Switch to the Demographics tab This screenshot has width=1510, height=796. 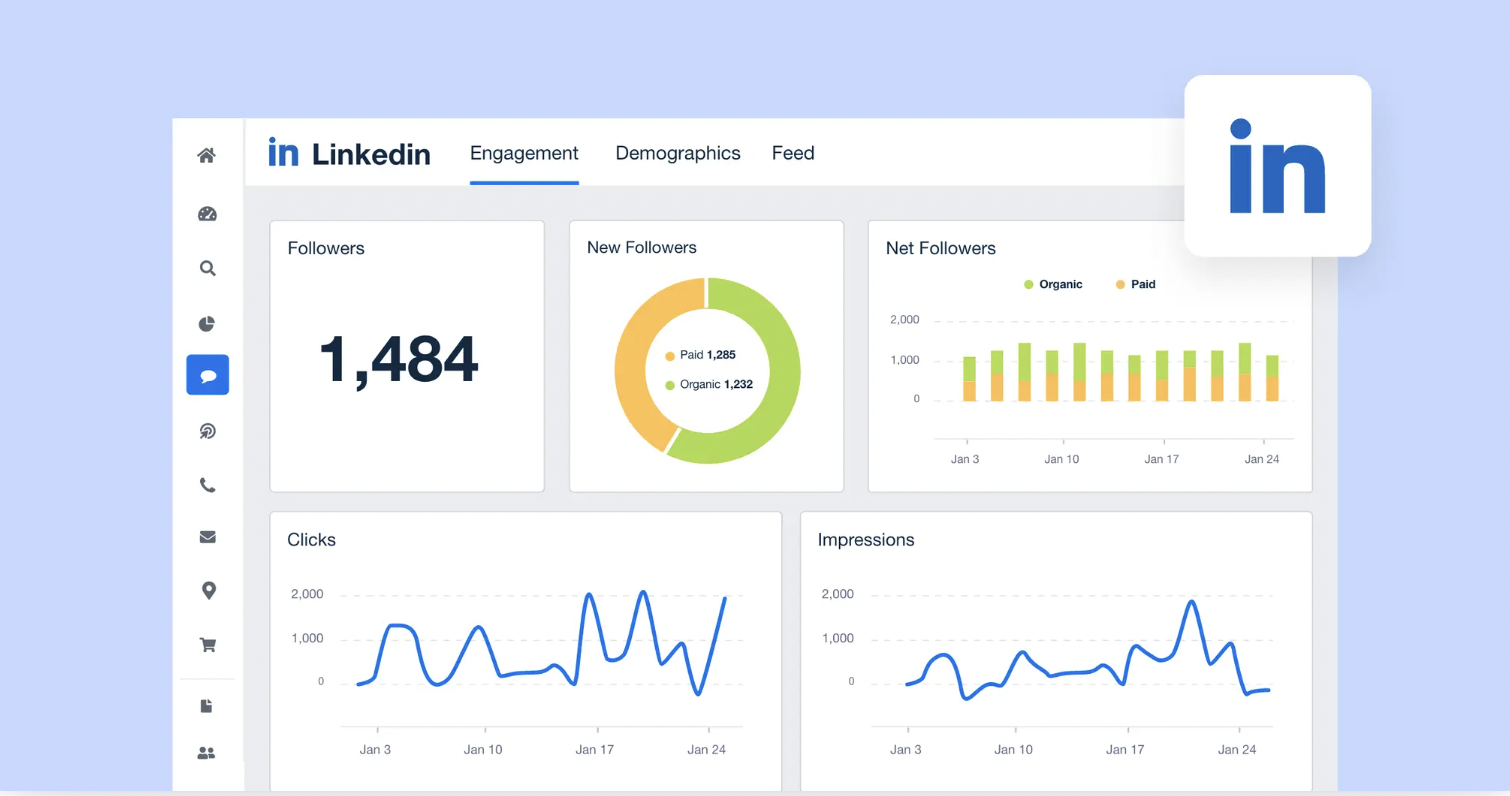tap(678, 153)
